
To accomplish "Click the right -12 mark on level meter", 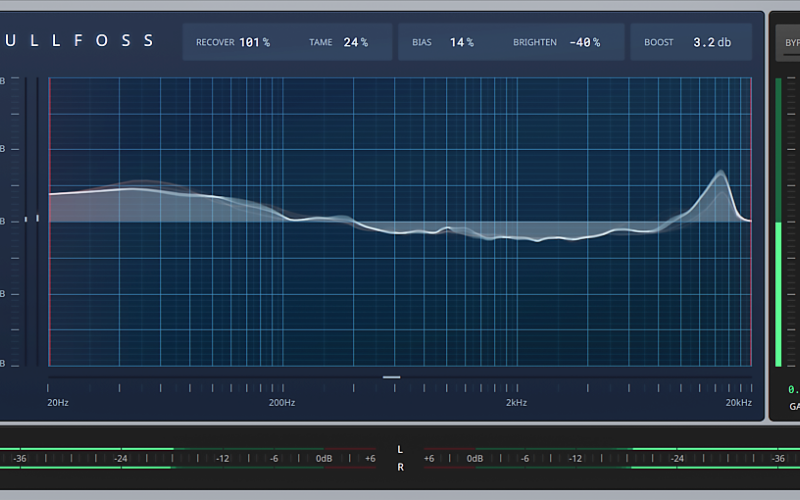I will click(x=575, y=459).
